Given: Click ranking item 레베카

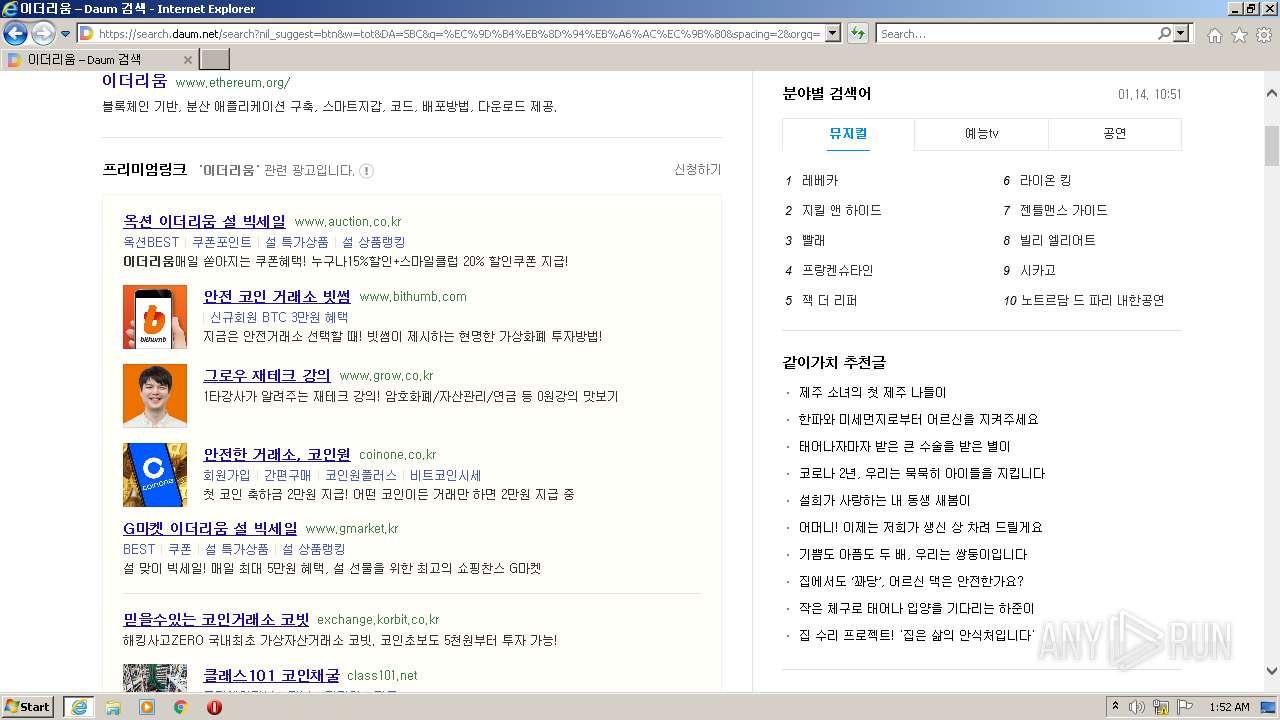Looking at the screenshot, I should coord(820,181).
